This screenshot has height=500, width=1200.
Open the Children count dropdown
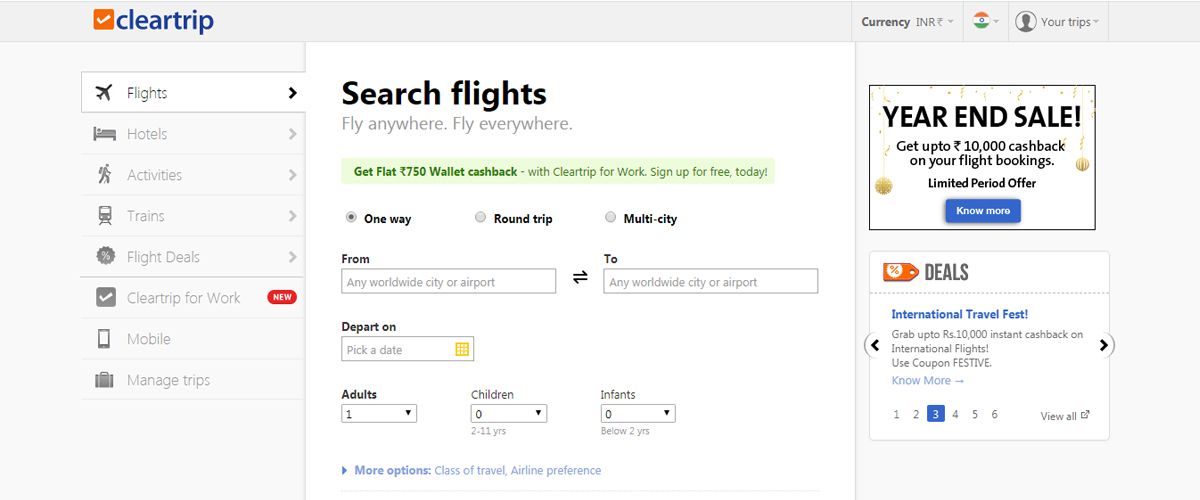point(509,413)
